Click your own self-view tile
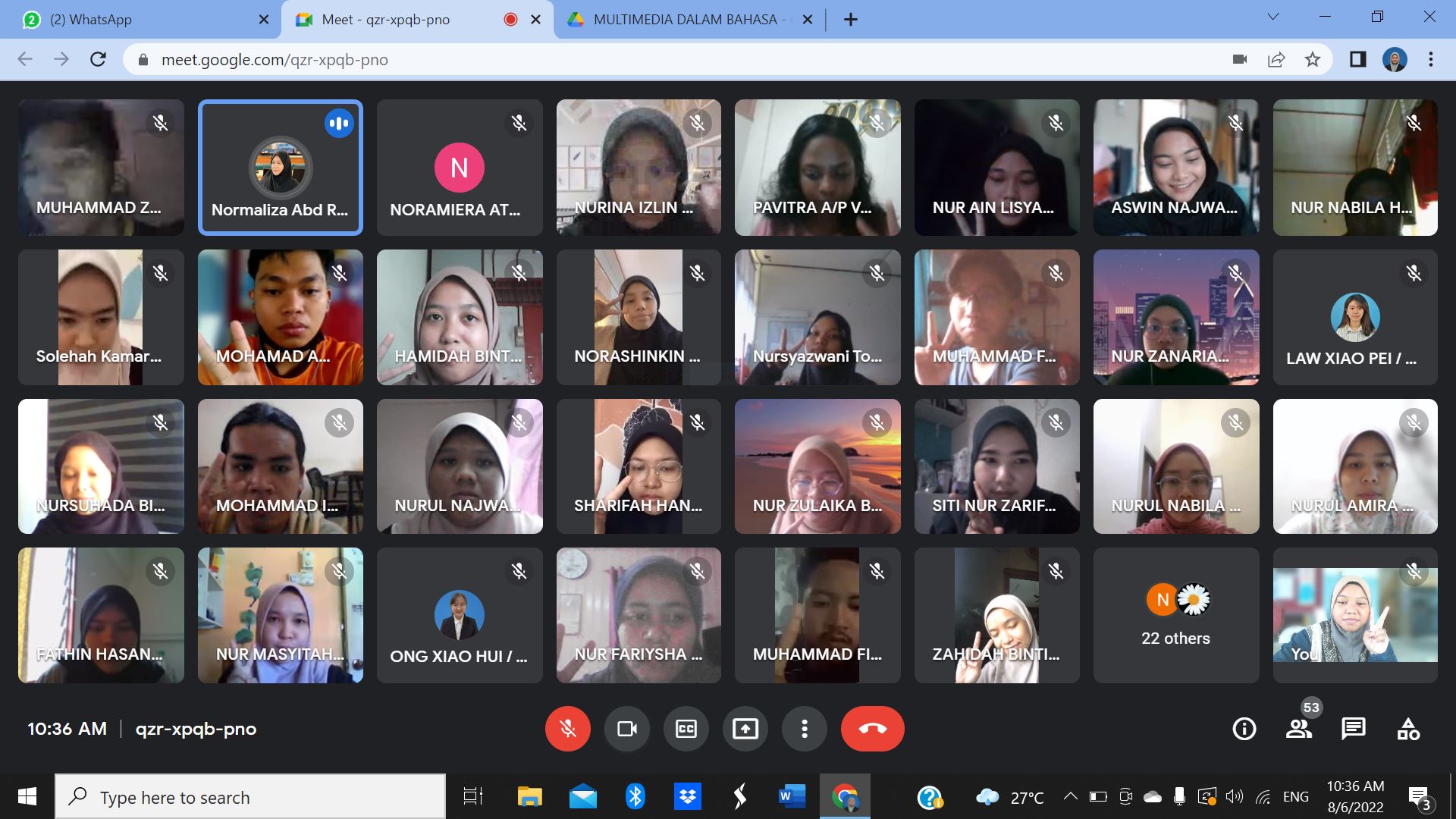 (1355, 615)
